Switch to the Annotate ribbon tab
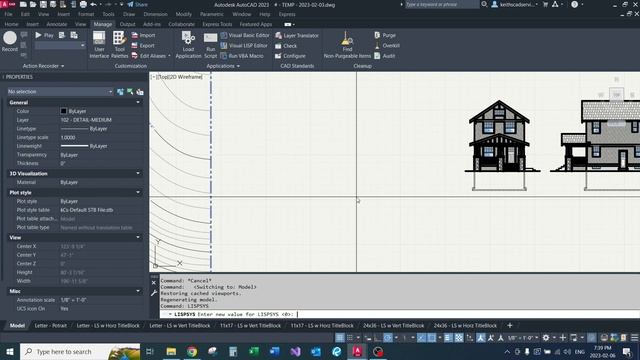 coord(57,24)
